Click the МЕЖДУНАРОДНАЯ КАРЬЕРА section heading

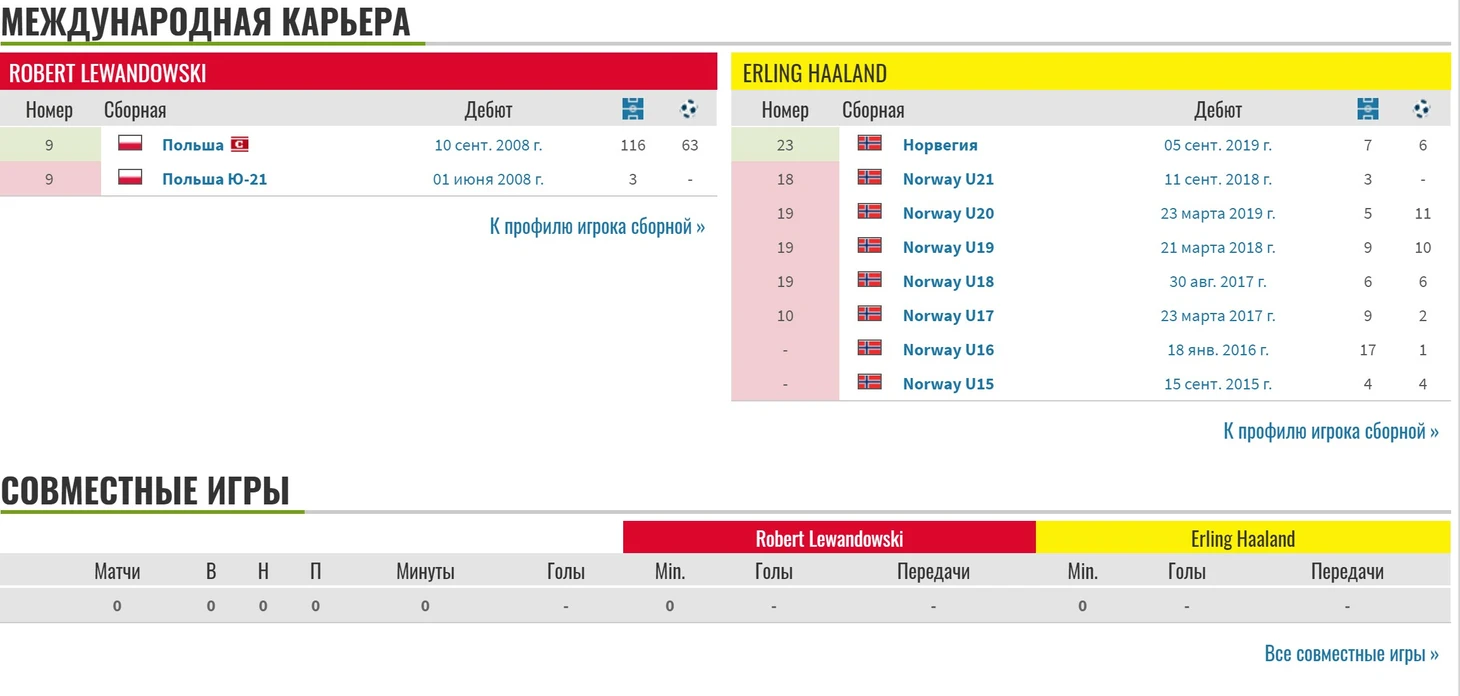(x=205, y=20)
